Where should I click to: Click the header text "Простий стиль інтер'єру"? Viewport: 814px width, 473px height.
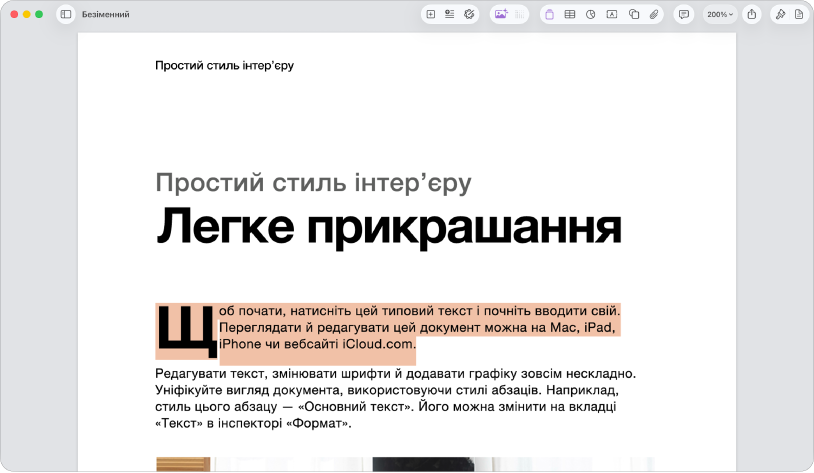click(x=224, y=66)
